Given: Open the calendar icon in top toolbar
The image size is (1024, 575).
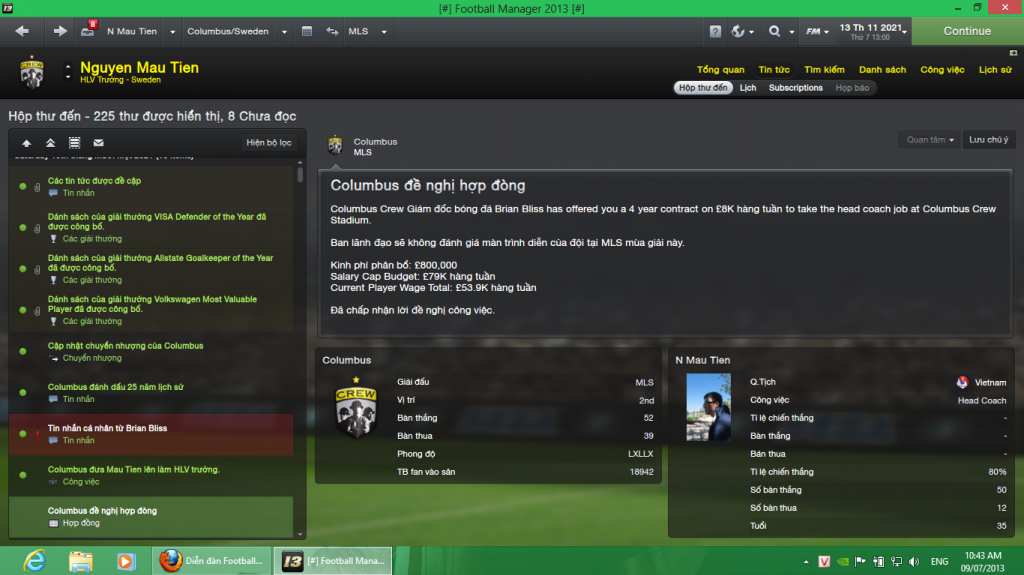Looking at the screenshot, I should (307, 31).
